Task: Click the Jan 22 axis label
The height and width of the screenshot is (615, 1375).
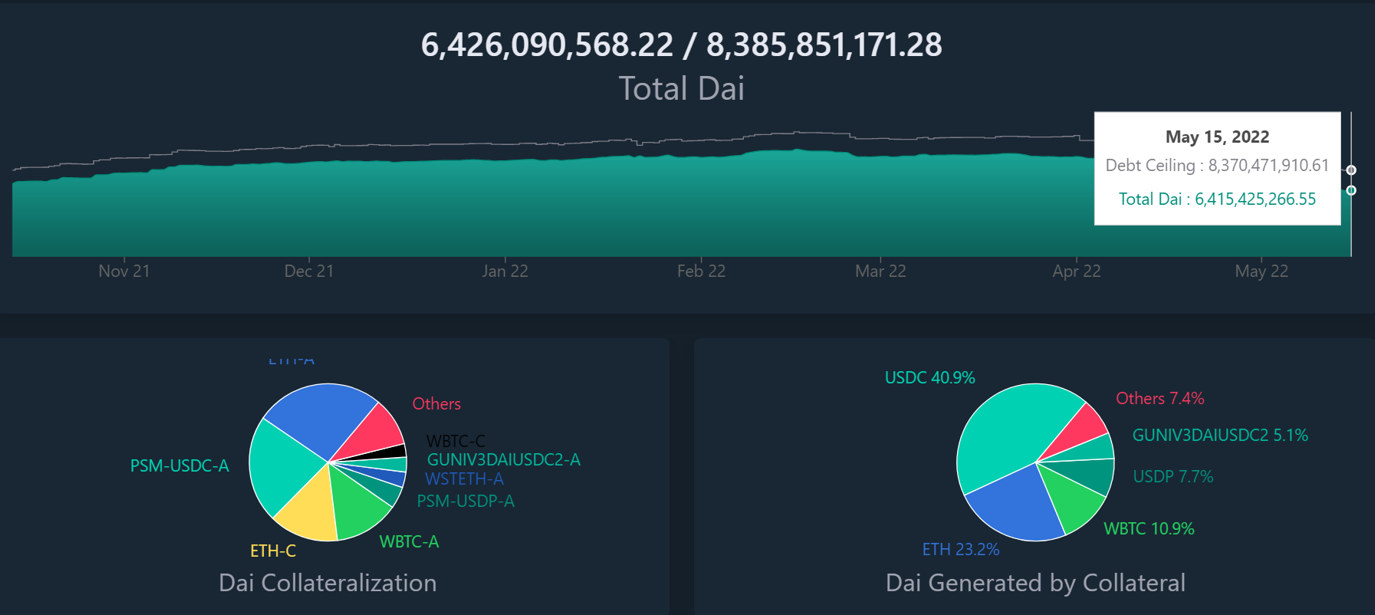Action: [x=505, y=271]
